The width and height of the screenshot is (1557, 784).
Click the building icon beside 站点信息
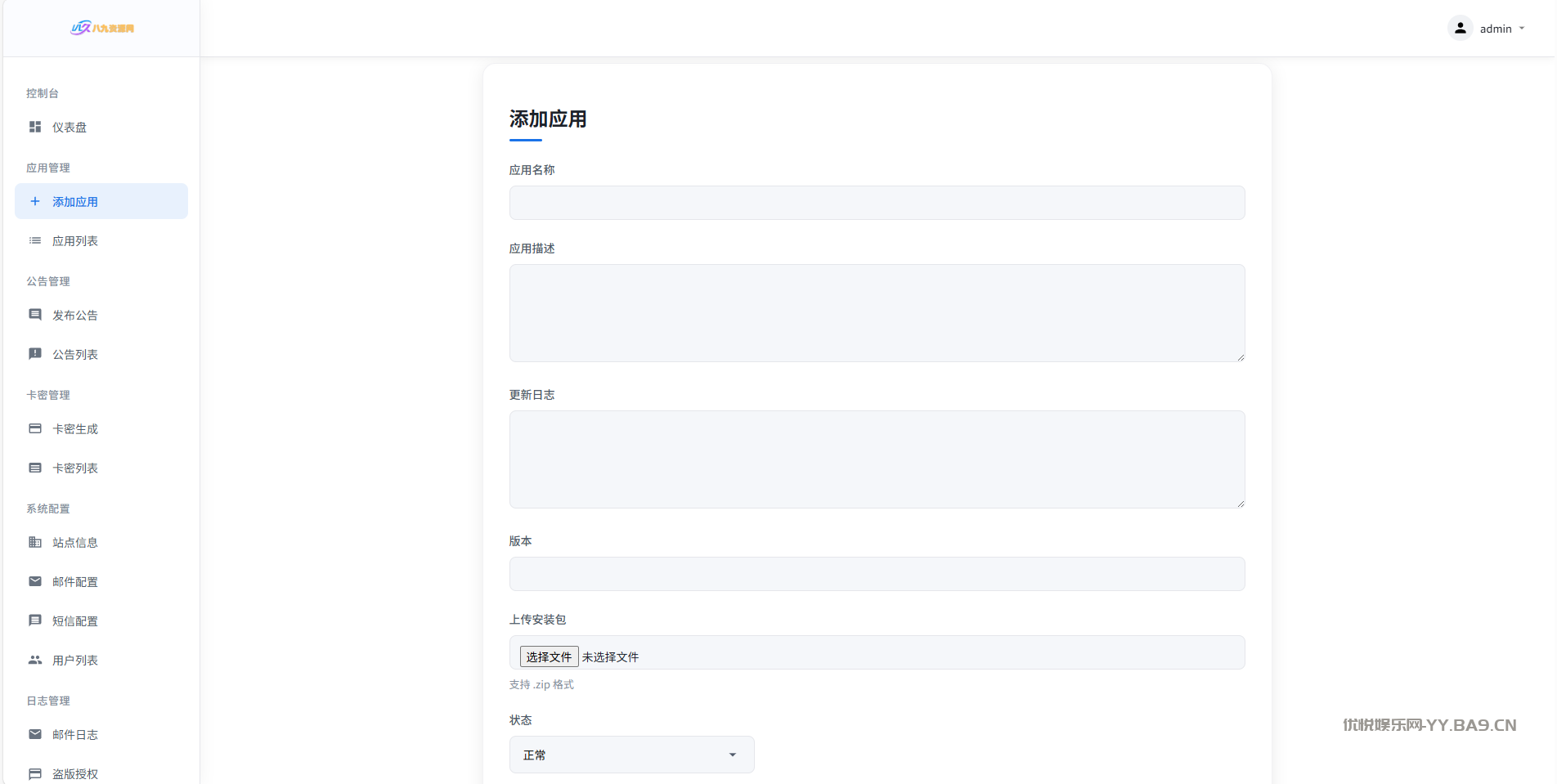coord(35,542)
